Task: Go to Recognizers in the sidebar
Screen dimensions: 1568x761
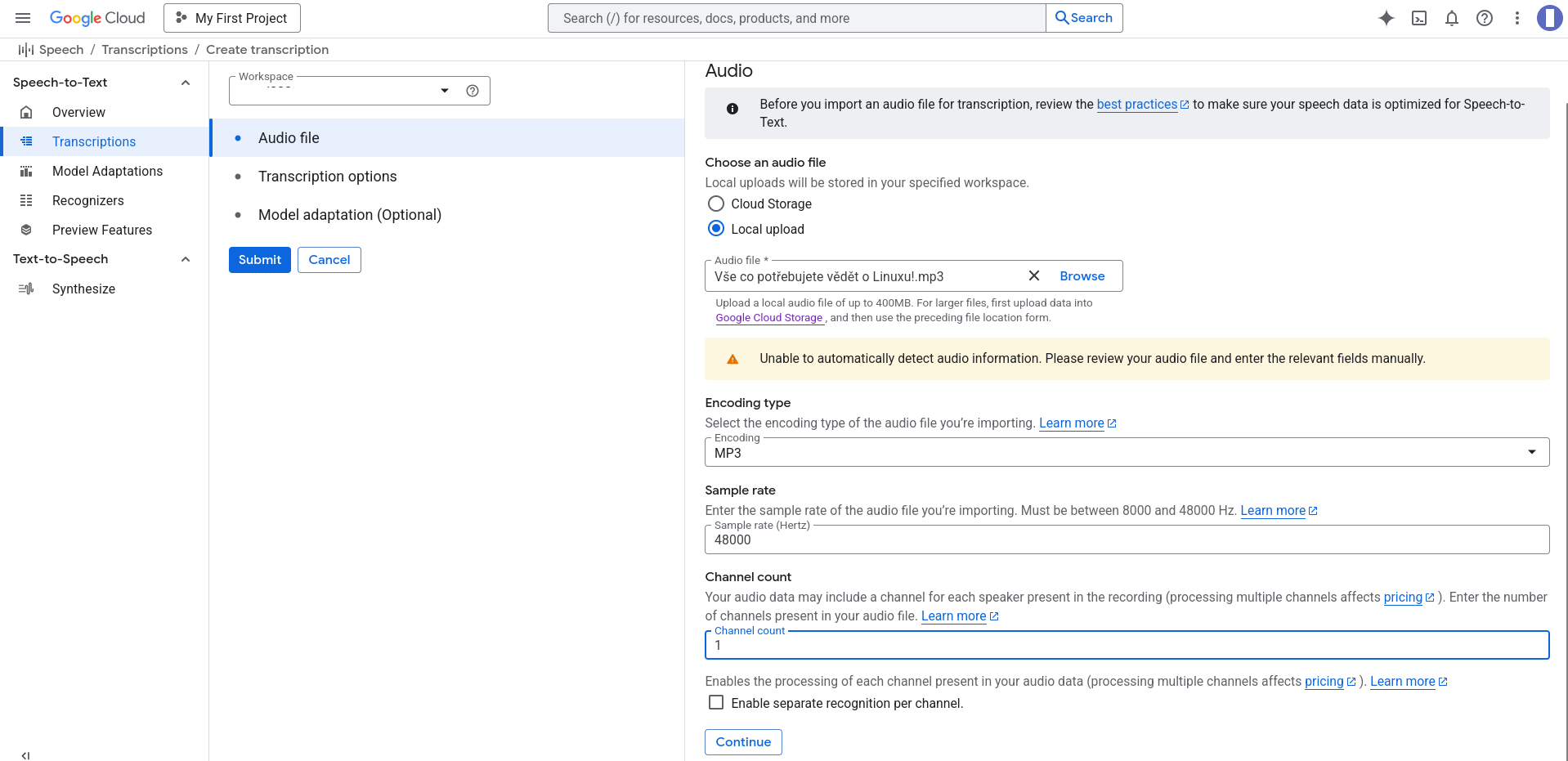Action: tap(87, 200)
